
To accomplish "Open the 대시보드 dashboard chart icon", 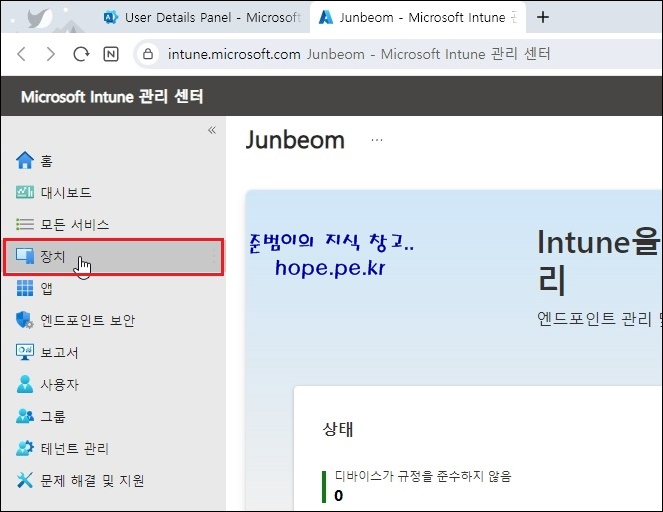I will coord(25,192).
